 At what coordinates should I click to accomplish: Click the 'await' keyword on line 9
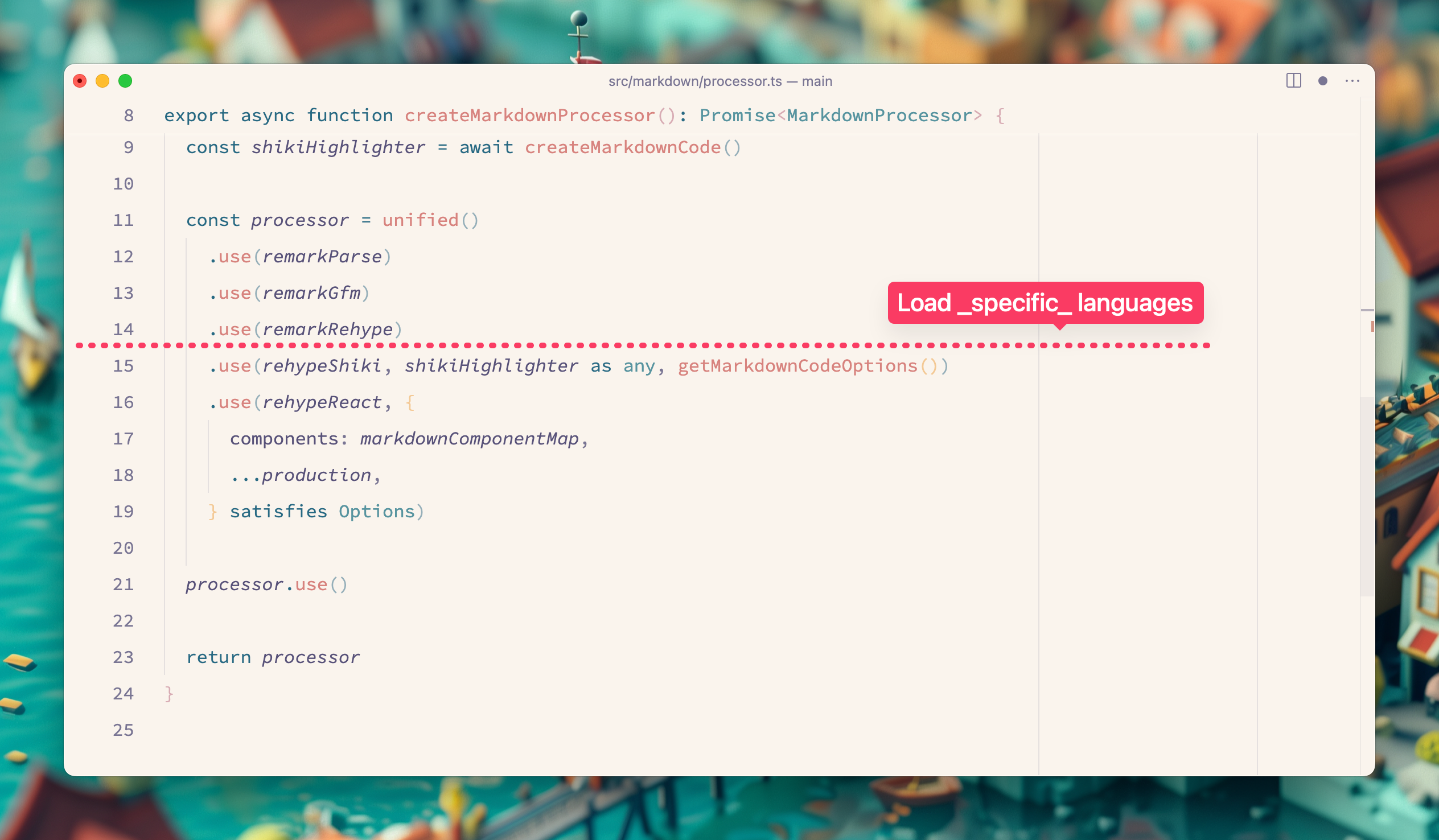(x=487, y=147)
